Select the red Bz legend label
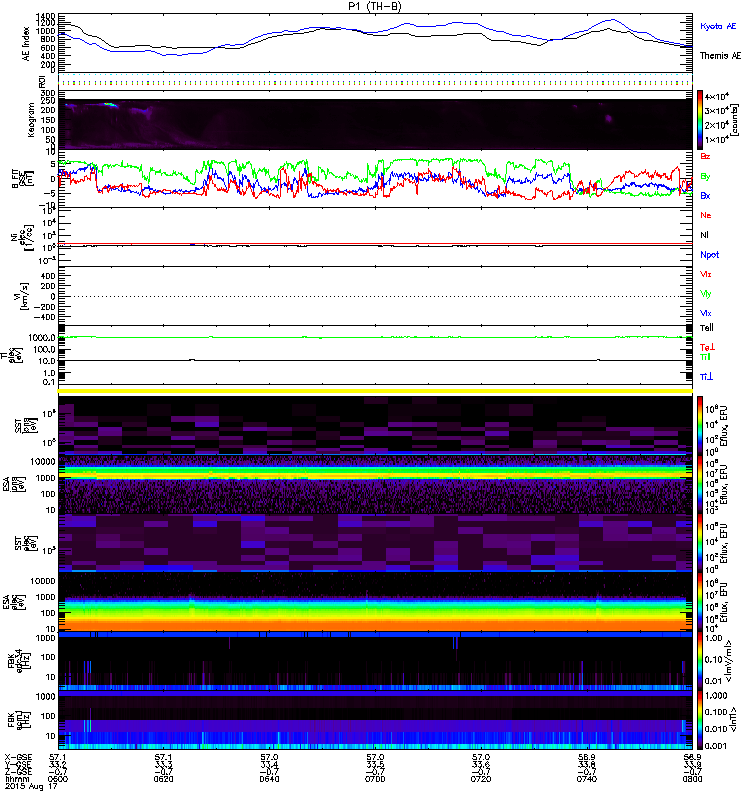This screenshot has height=800, width=750. 706,157
